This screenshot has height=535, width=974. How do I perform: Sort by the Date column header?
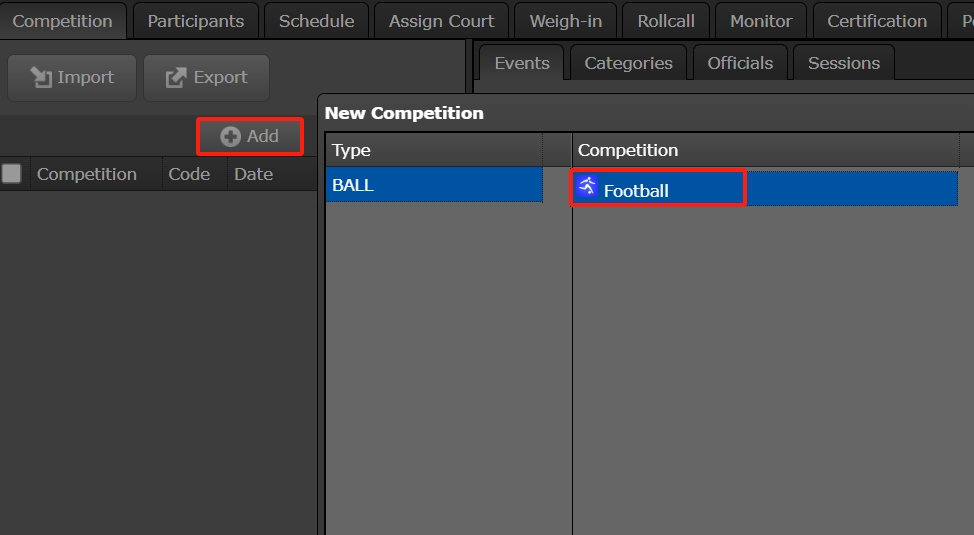[253, 174]
